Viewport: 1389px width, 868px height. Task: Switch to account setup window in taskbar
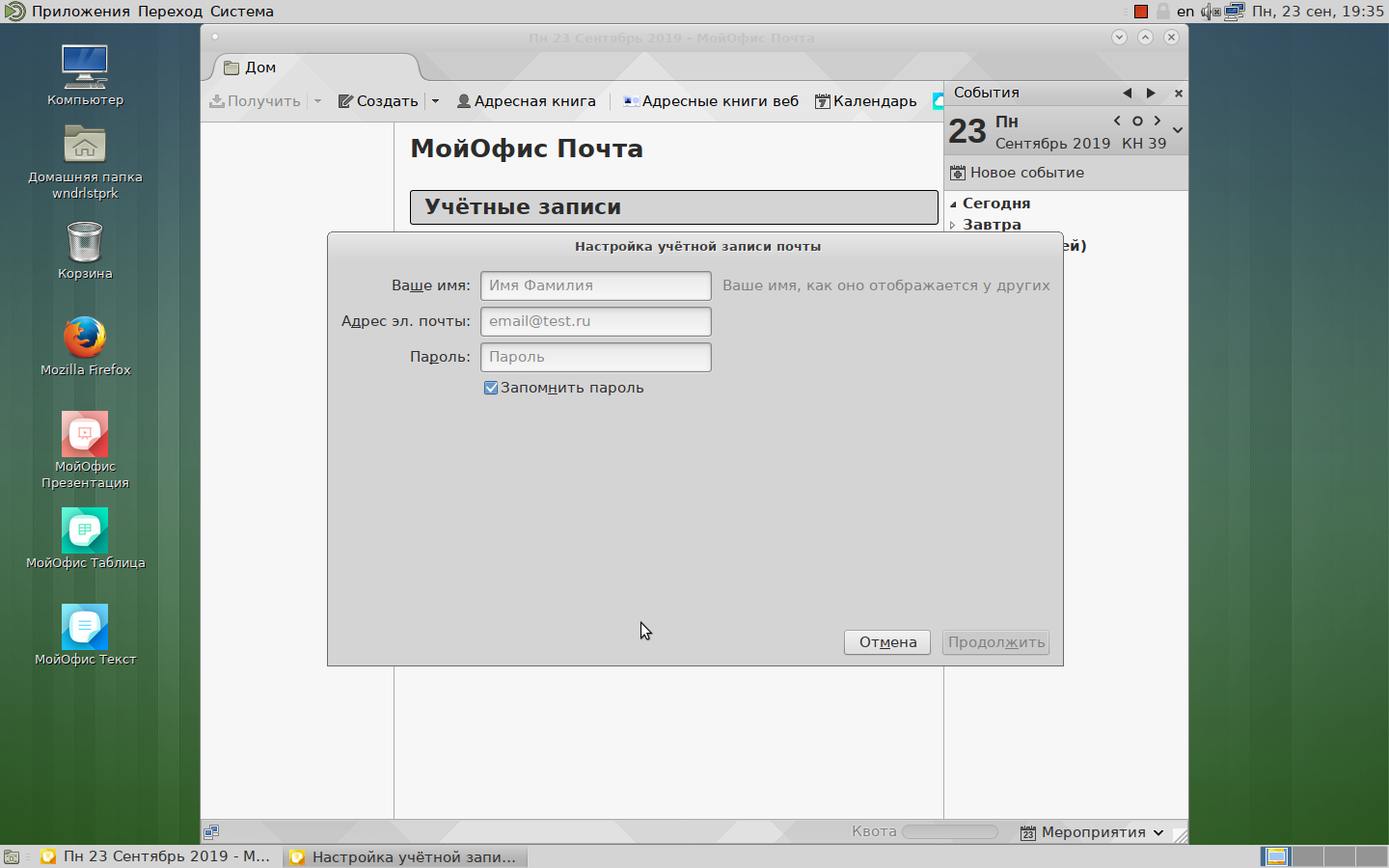[405, 856]
